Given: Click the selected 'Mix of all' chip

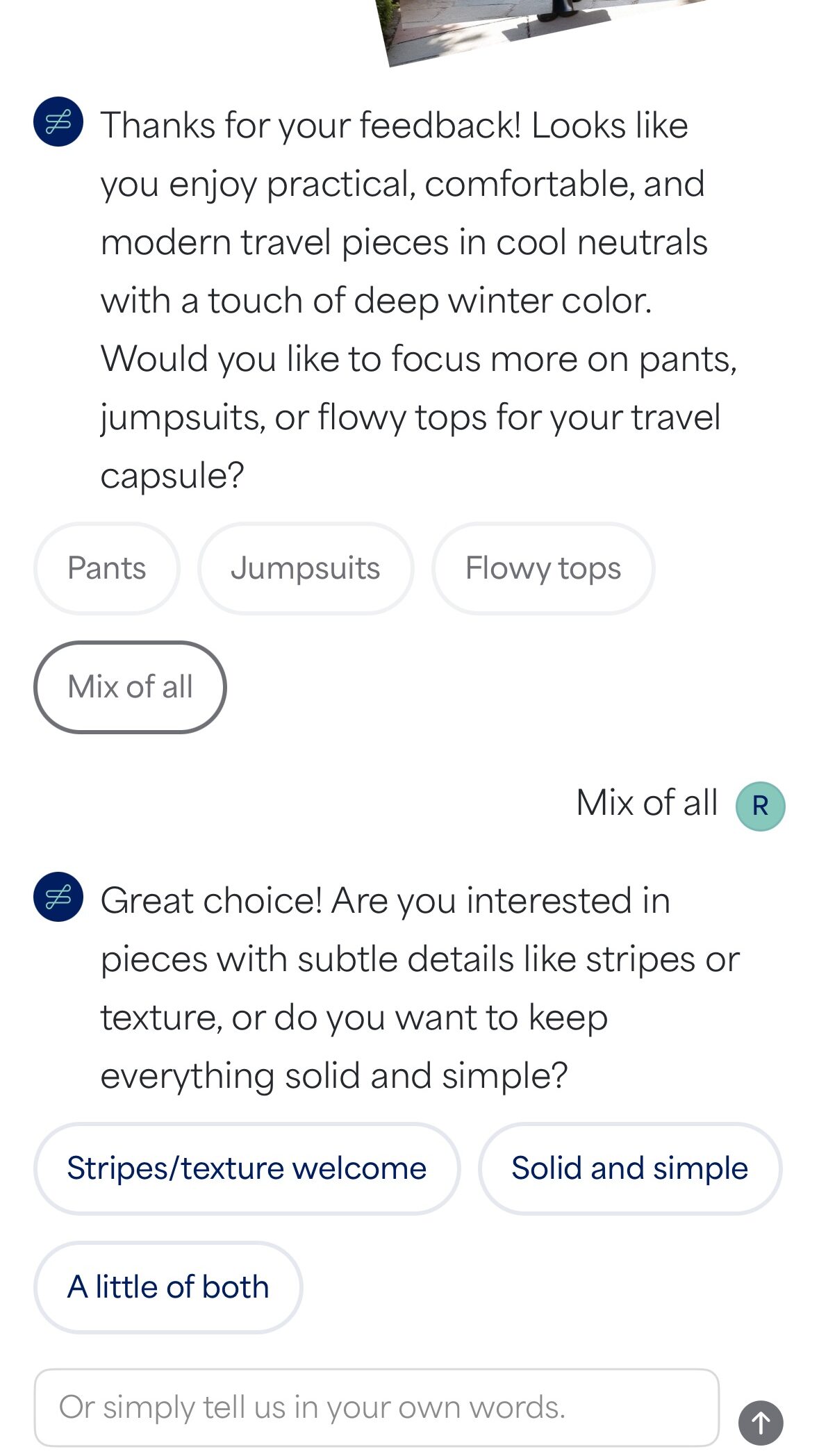Looking at the screenshot, I should point(130,687).
